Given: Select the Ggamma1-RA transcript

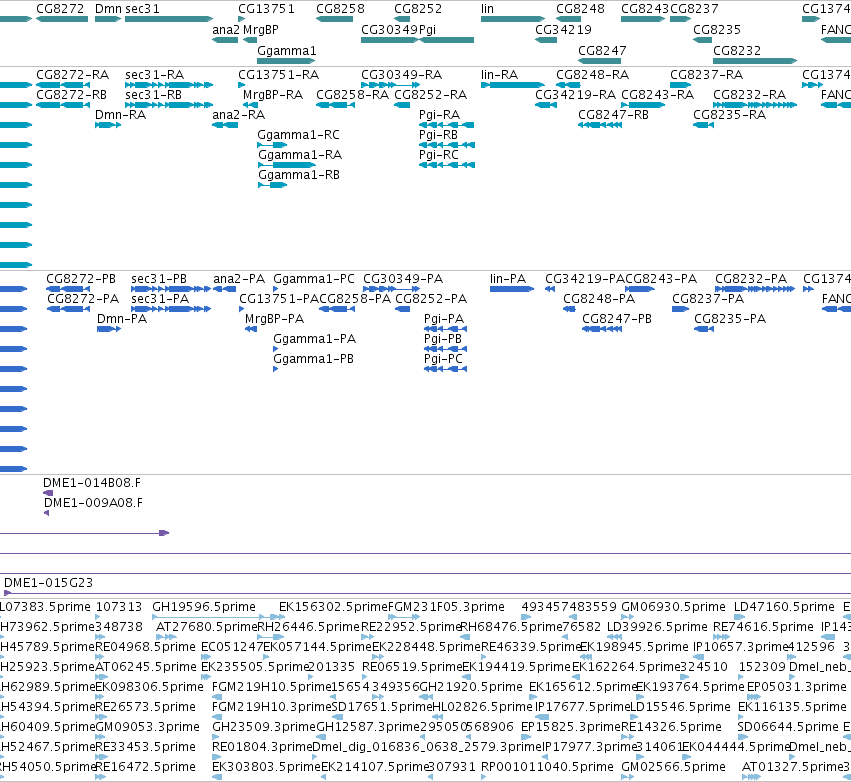Looking at the screenshot, I should click(x=286, y=165).
